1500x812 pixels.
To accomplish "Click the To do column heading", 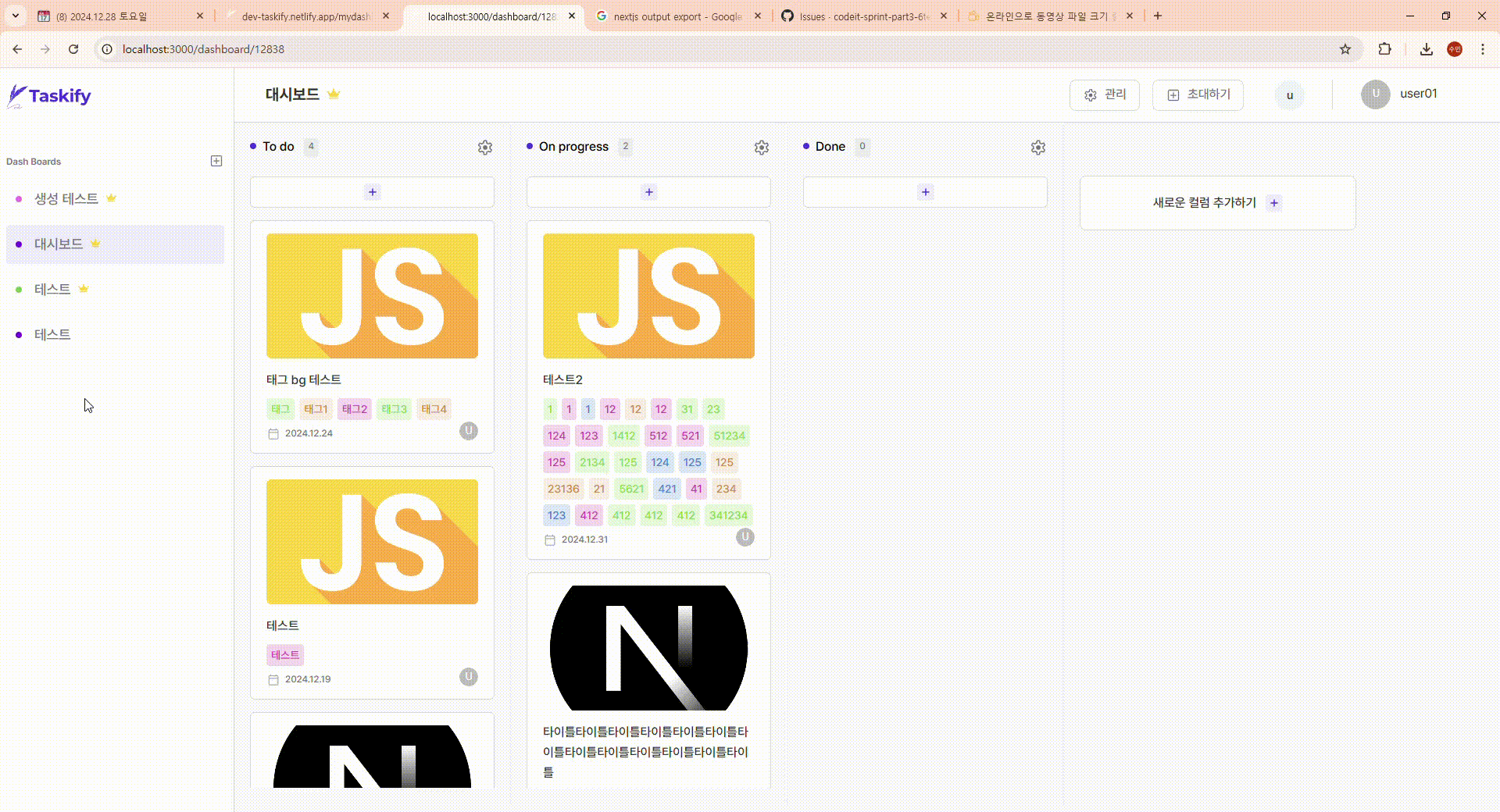I will point(278,147).
